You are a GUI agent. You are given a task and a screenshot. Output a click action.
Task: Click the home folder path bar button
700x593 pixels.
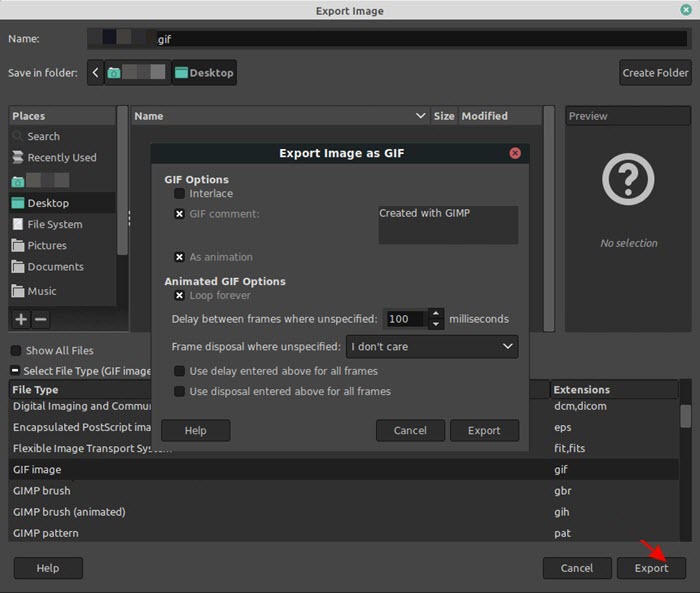pyautogui.click(x=138, y=72)
